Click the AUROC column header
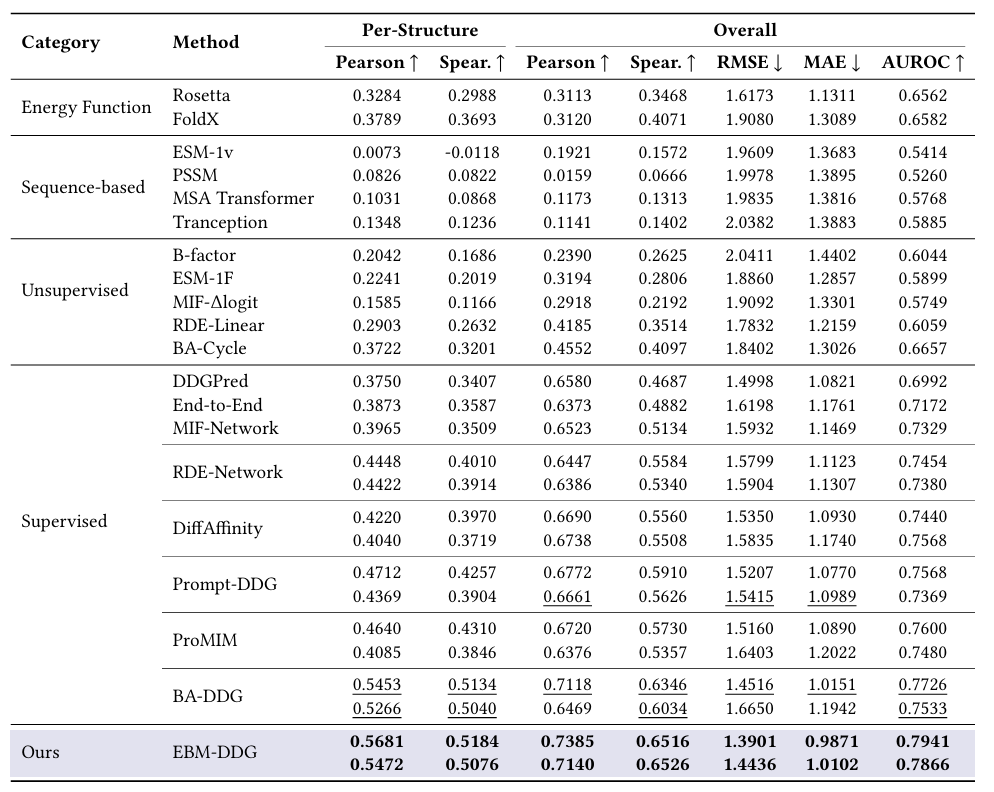994x792 pixels. [x=923, y=62]
